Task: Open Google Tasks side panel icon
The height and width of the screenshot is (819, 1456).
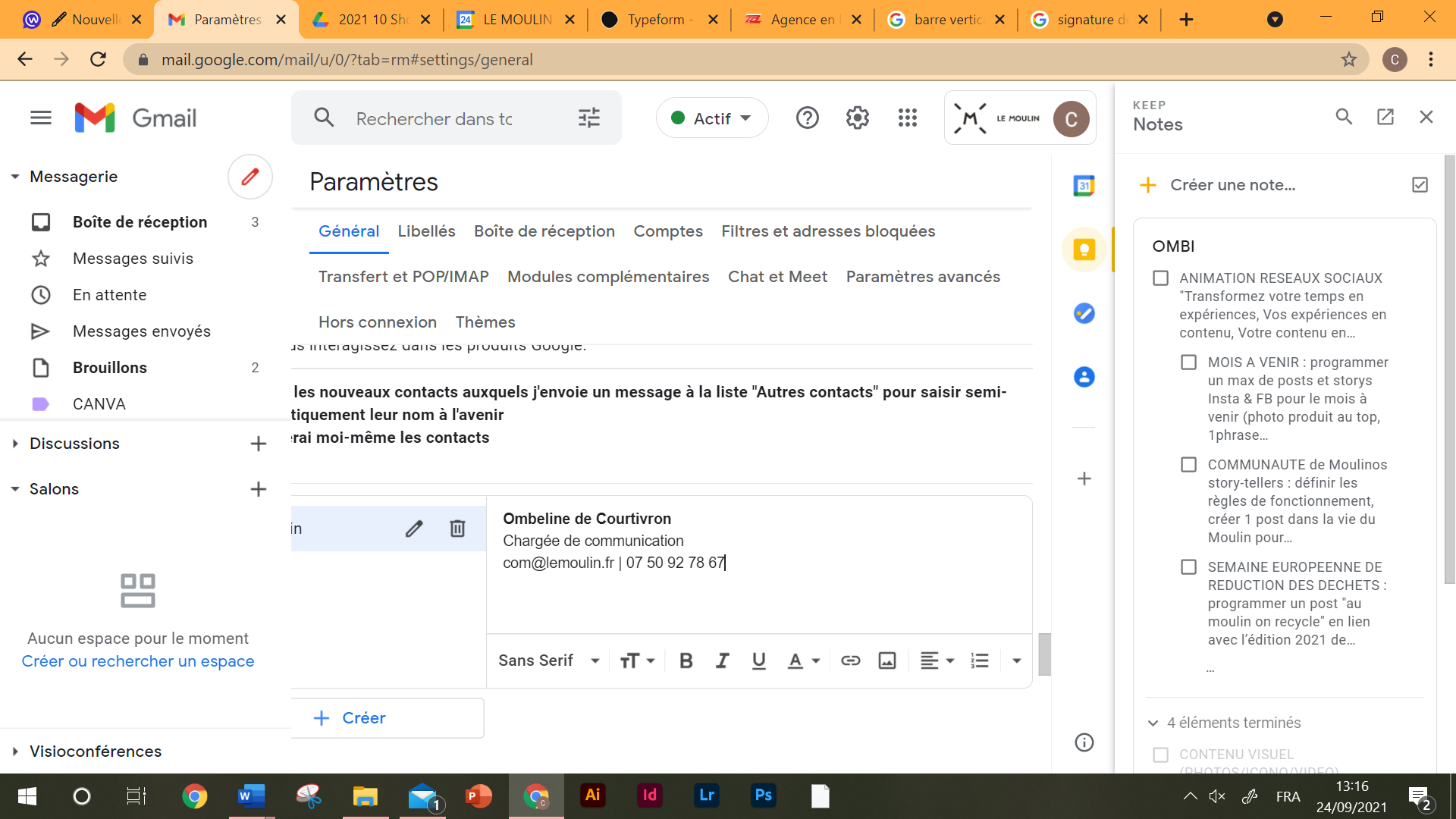Action: pyautogui.click(x=1084, y=313)
